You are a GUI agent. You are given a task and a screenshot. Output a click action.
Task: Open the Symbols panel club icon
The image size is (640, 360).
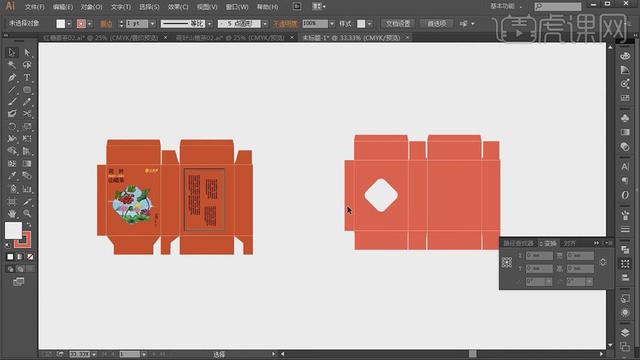tap(625, 118)
